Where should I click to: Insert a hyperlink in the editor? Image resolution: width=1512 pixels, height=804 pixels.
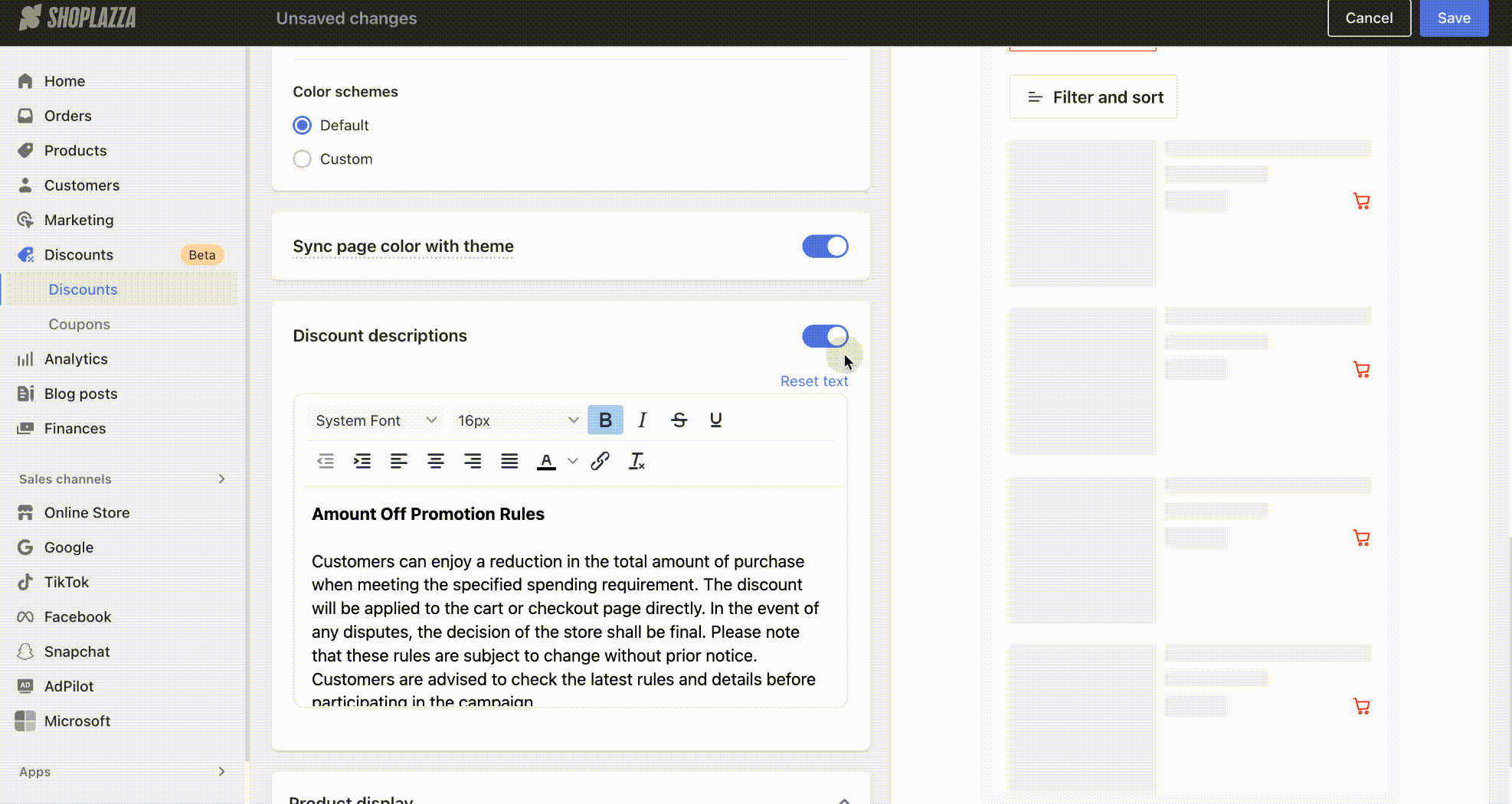point(600,461)
